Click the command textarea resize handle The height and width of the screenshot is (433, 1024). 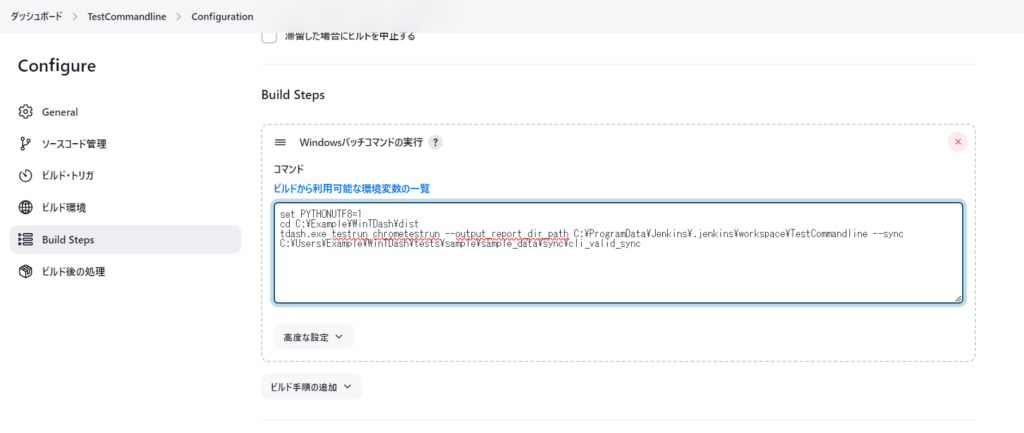pyautogui.click(x=958, y=298)
